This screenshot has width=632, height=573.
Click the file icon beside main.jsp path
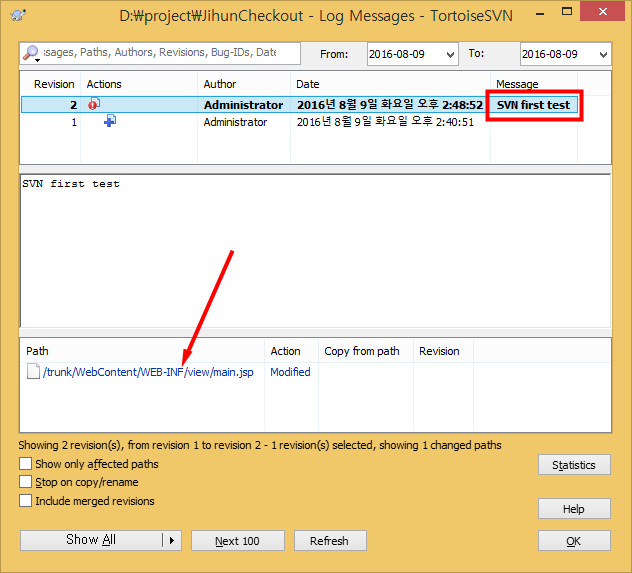(x=33, y=372)
